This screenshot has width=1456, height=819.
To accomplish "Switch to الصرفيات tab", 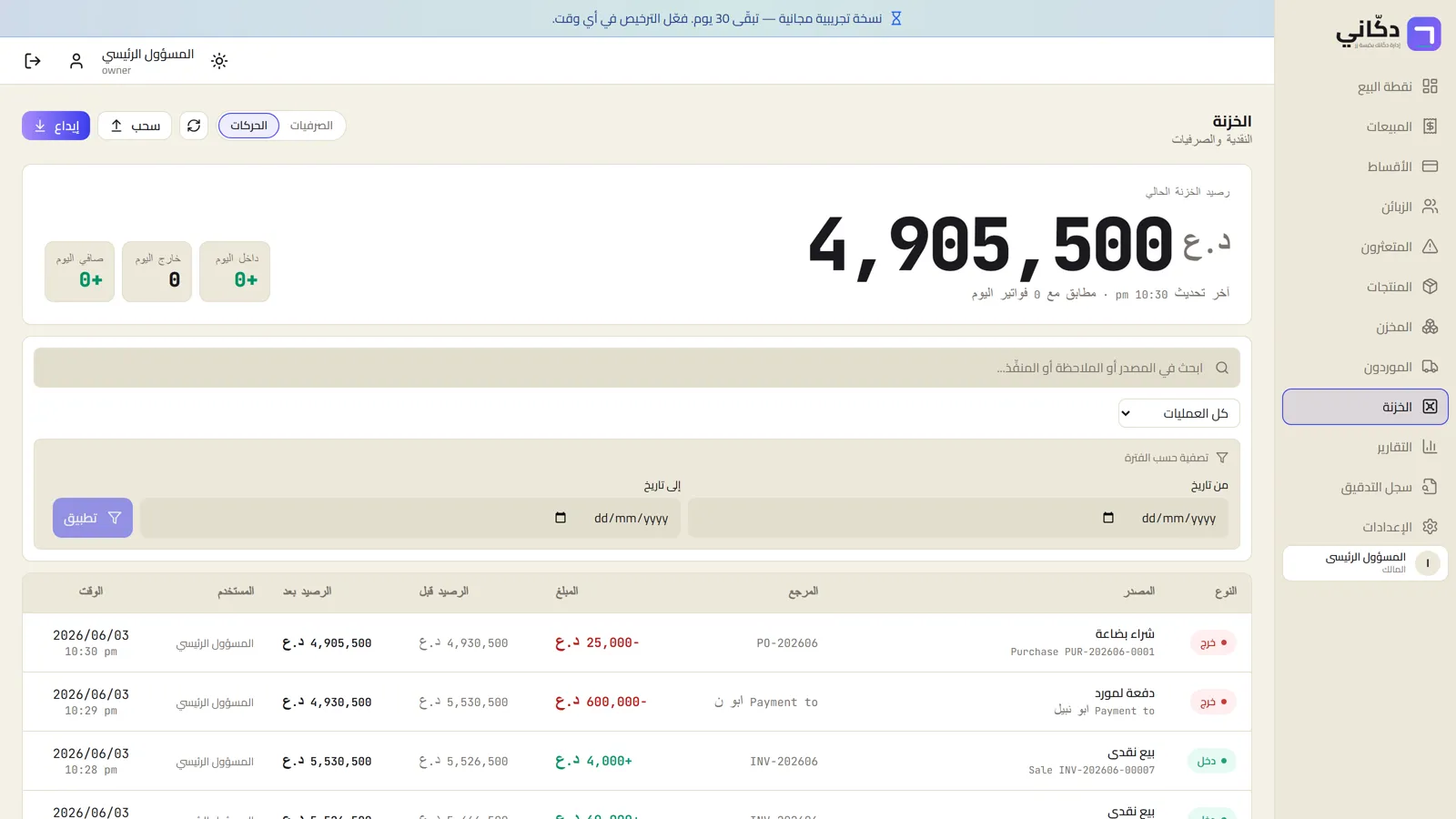I will coord(311,126).
